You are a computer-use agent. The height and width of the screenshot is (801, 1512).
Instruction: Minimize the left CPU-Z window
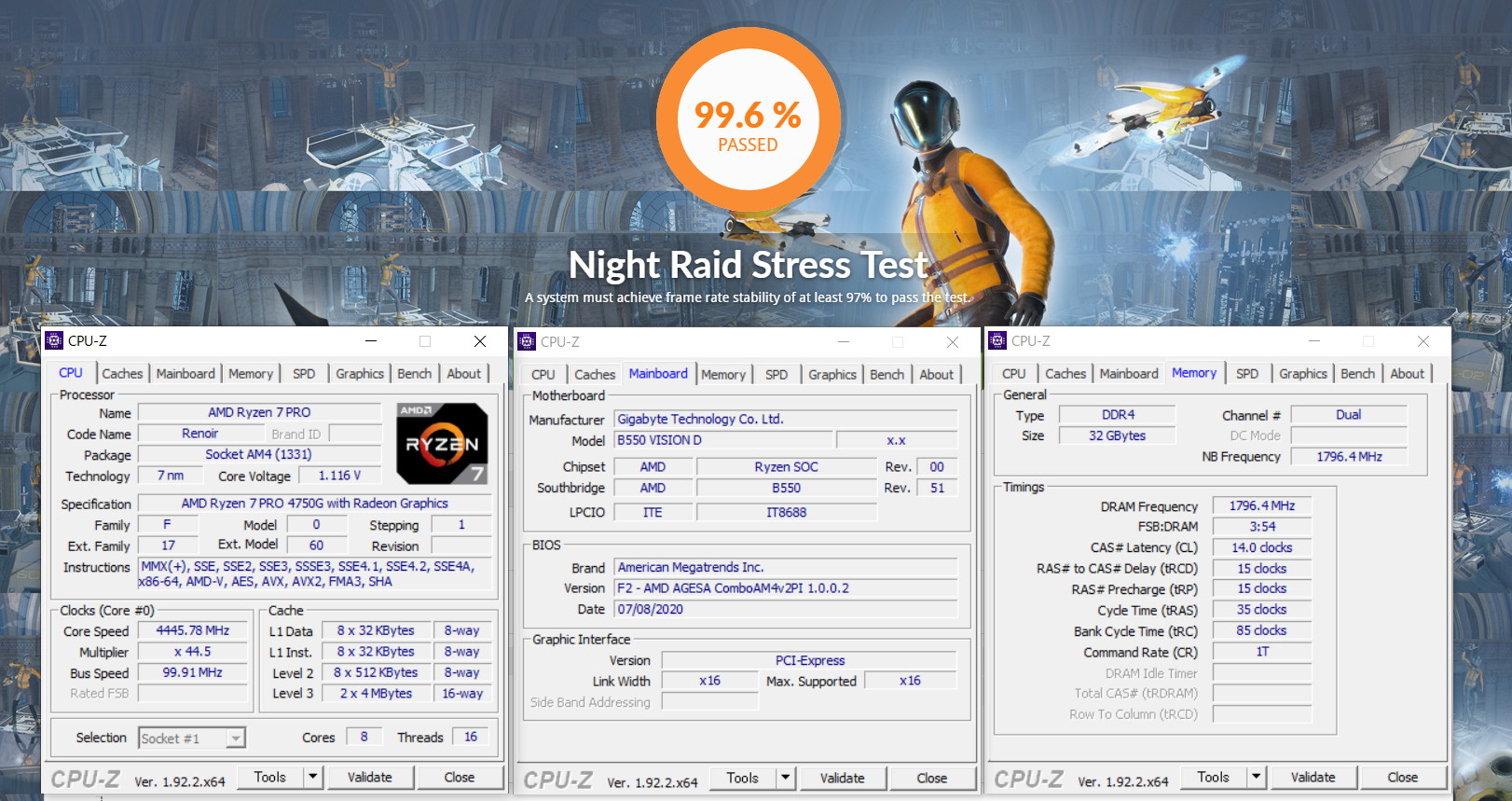click(x=370, y=341)
